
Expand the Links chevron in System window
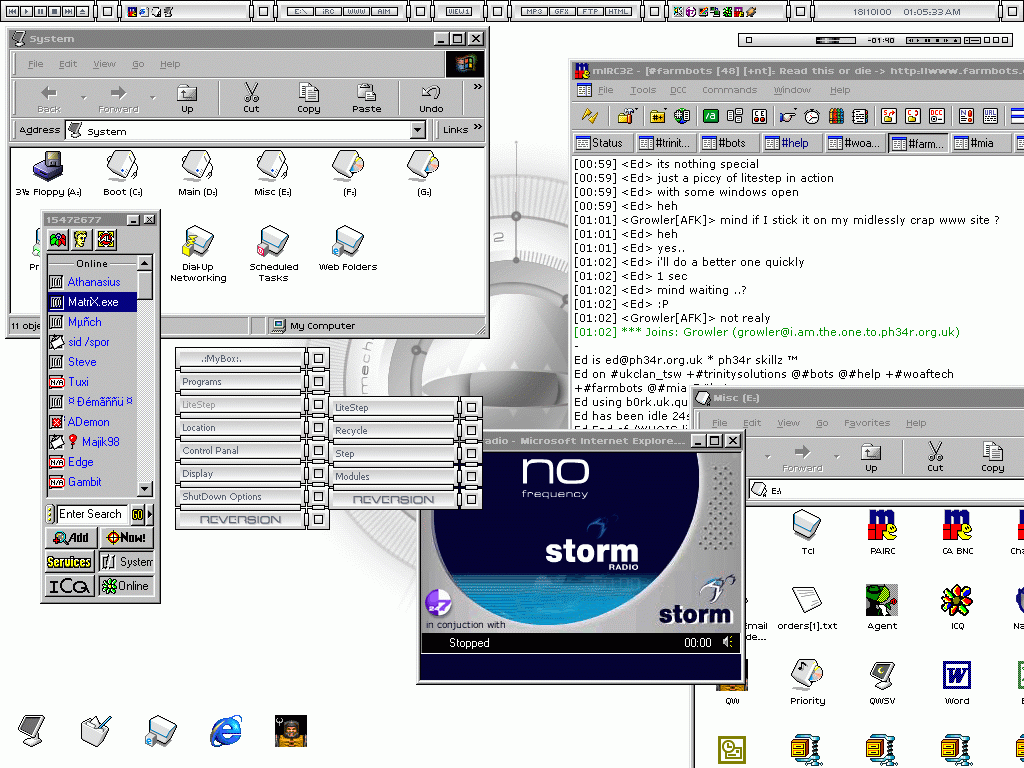point(477,126)
